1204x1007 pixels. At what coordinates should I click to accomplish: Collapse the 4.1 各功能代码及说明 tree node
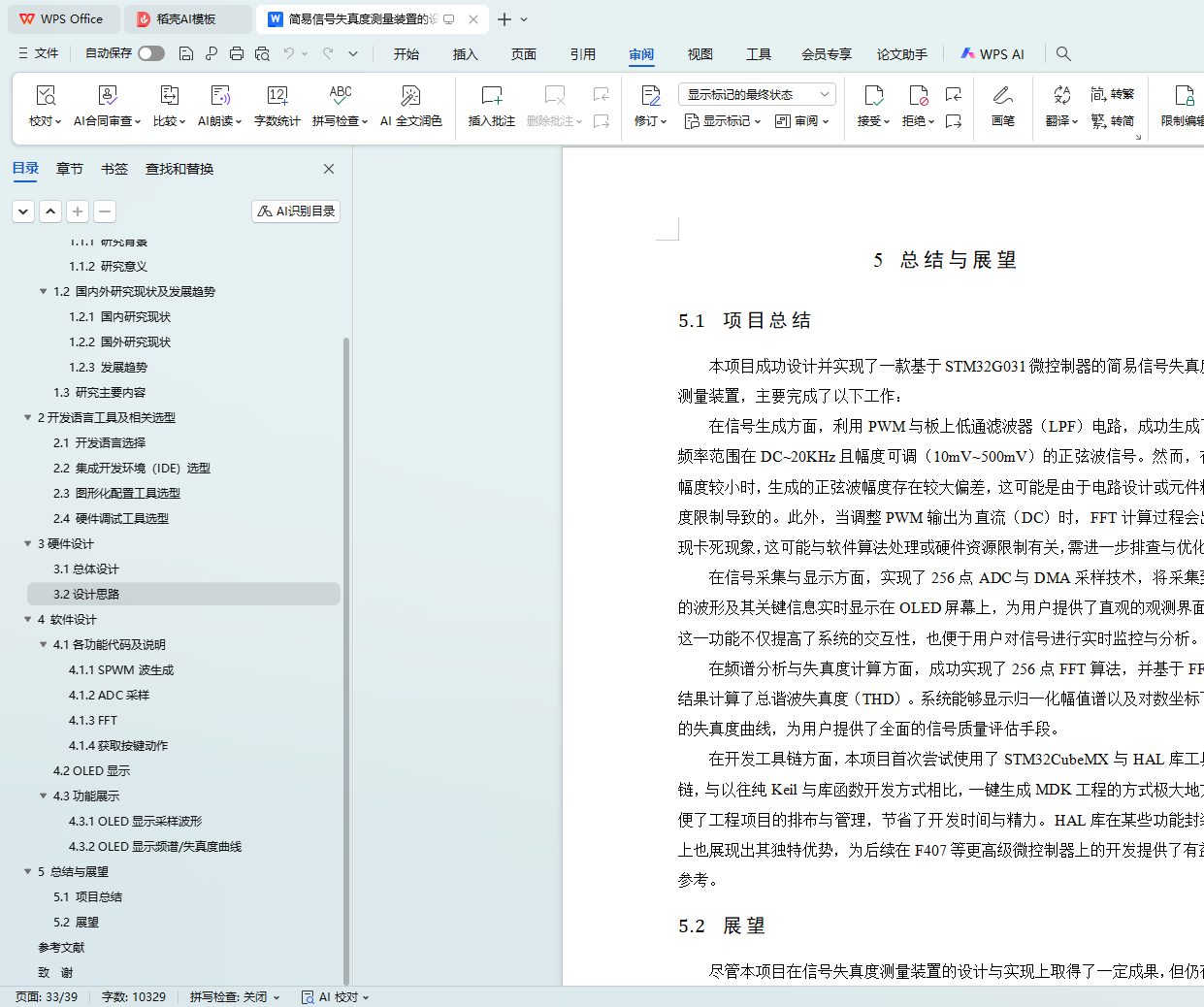click(x=44, y=645)
